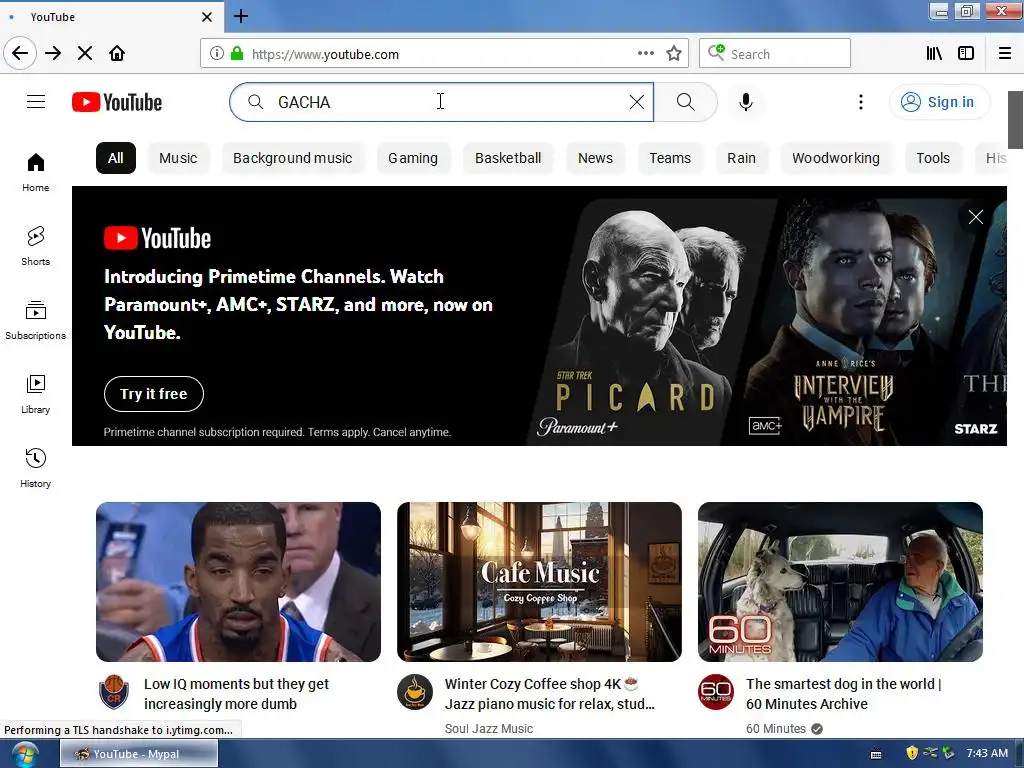Open Subscriptions in YouTube sidebar
Screen dimensions: 1024x768
pyautogui.click(x=36, y=320)
